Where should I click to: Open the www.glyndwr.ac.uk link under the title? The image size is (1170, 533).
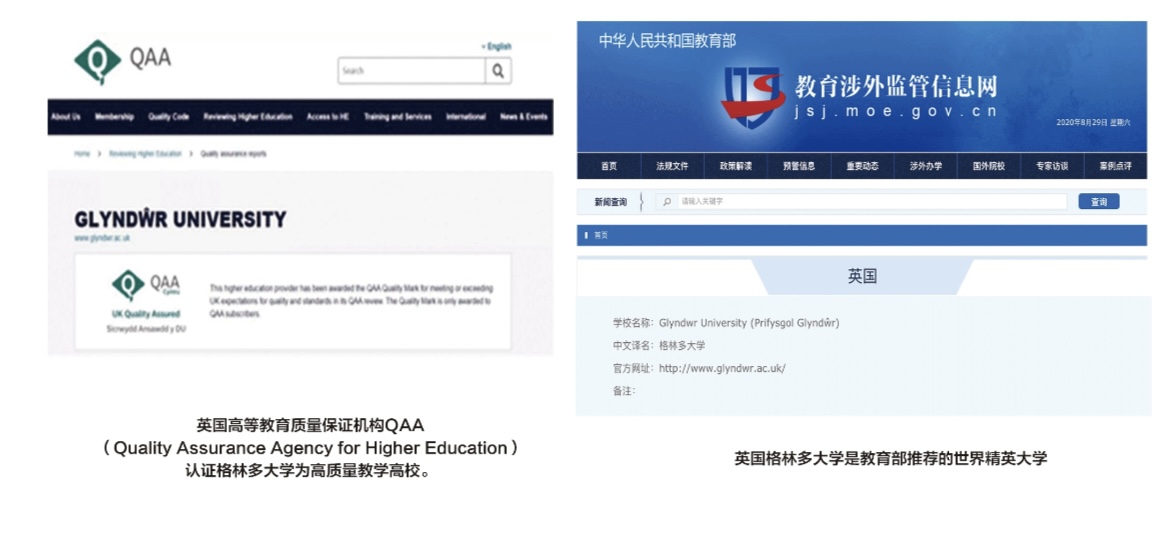pos(102,238)
